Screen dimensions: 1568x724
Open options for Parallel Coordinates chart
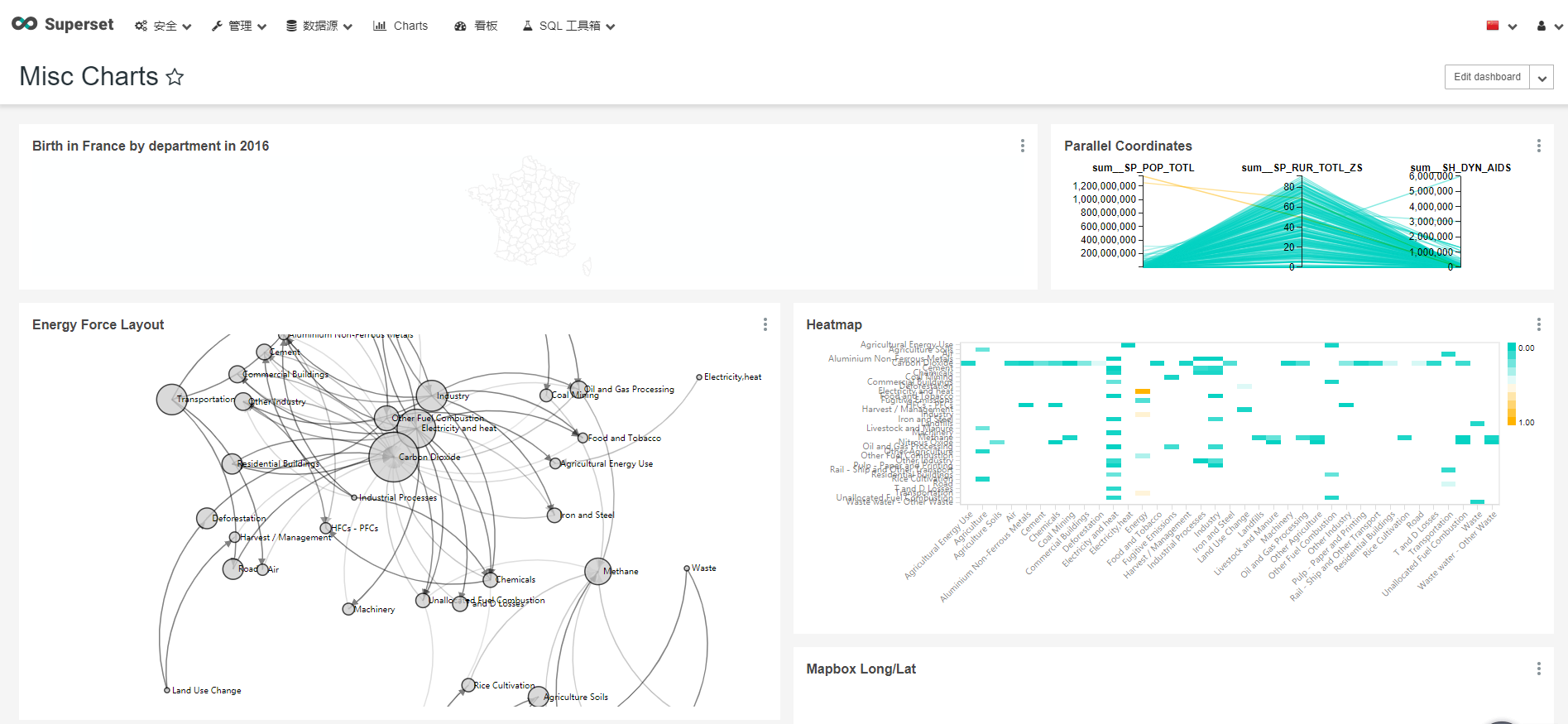point(1539,146)
